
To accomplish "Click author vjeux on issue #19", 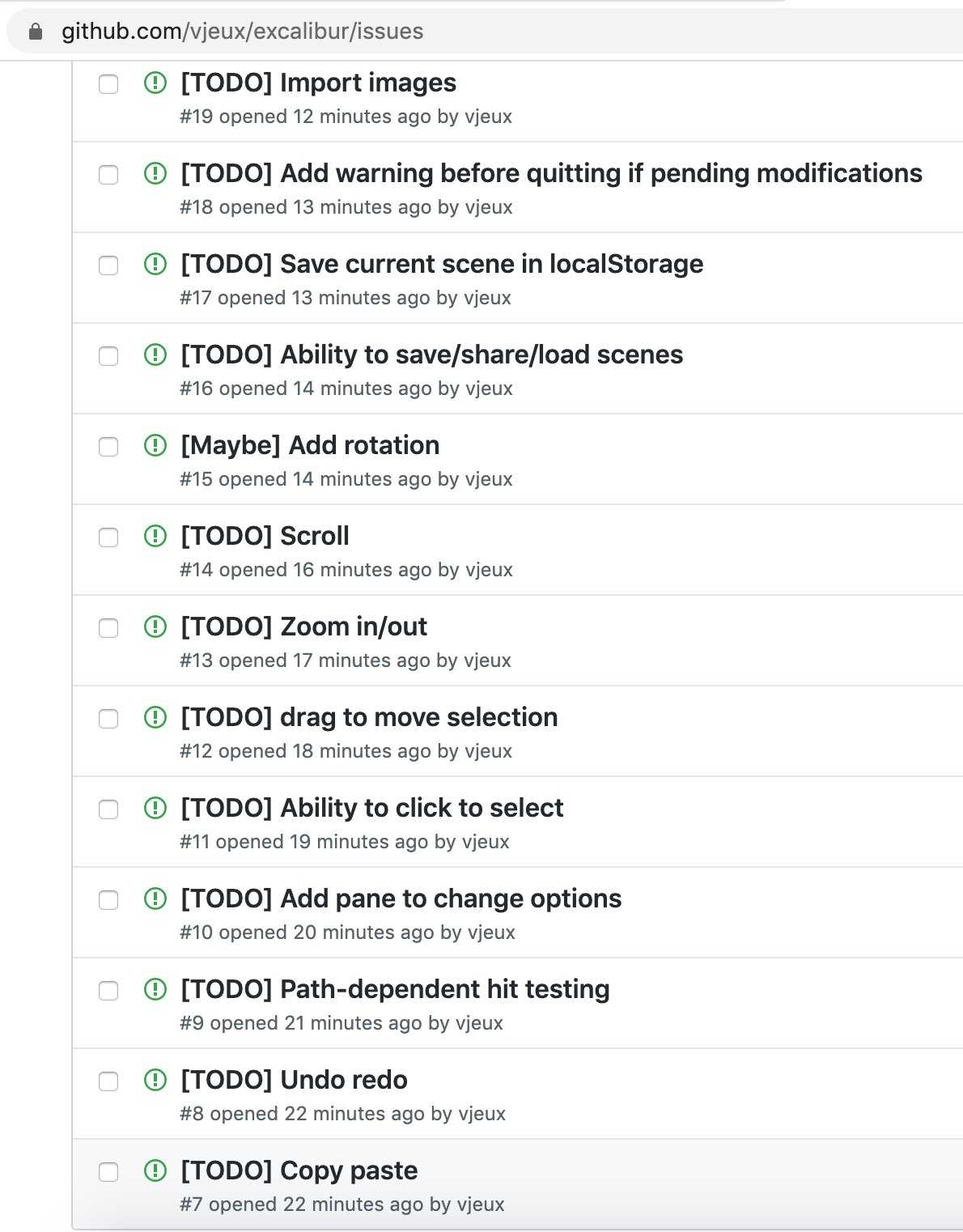I will pos(488,117).
